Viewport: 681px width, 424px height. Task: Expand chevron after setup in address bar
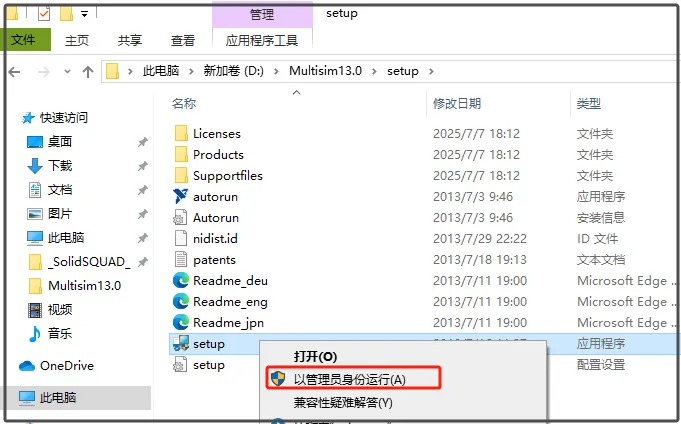click(x=431, y=71)
